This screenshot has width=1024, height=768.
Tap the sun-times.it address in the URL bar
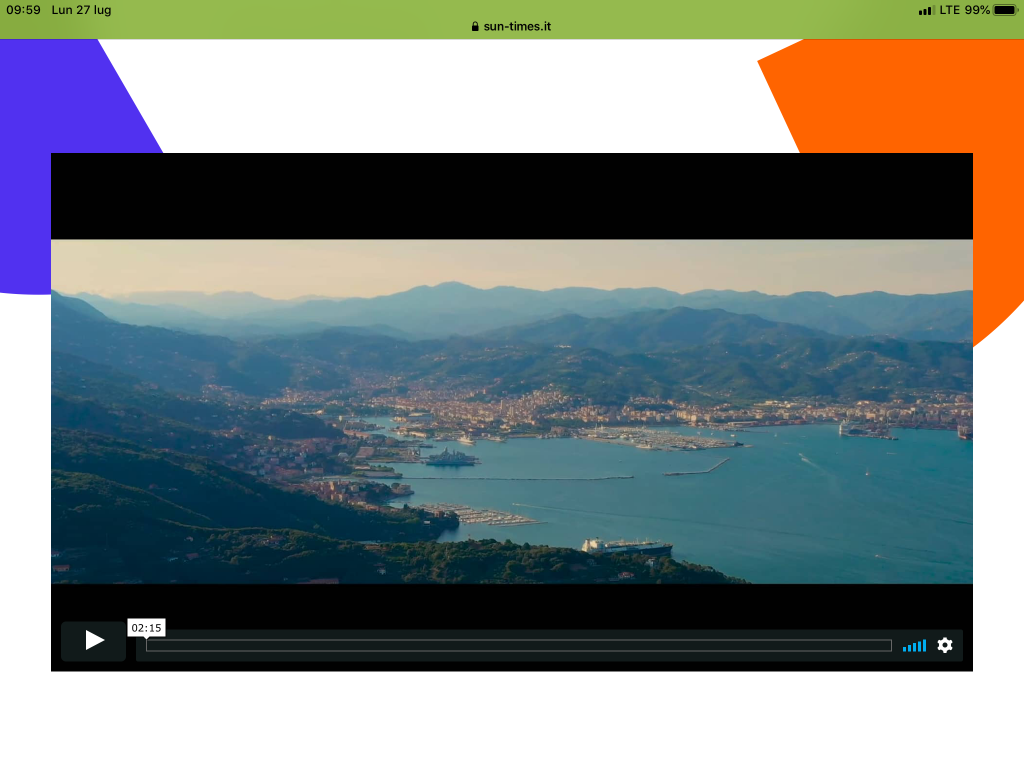pyautogui.click(x=517, y=27)
